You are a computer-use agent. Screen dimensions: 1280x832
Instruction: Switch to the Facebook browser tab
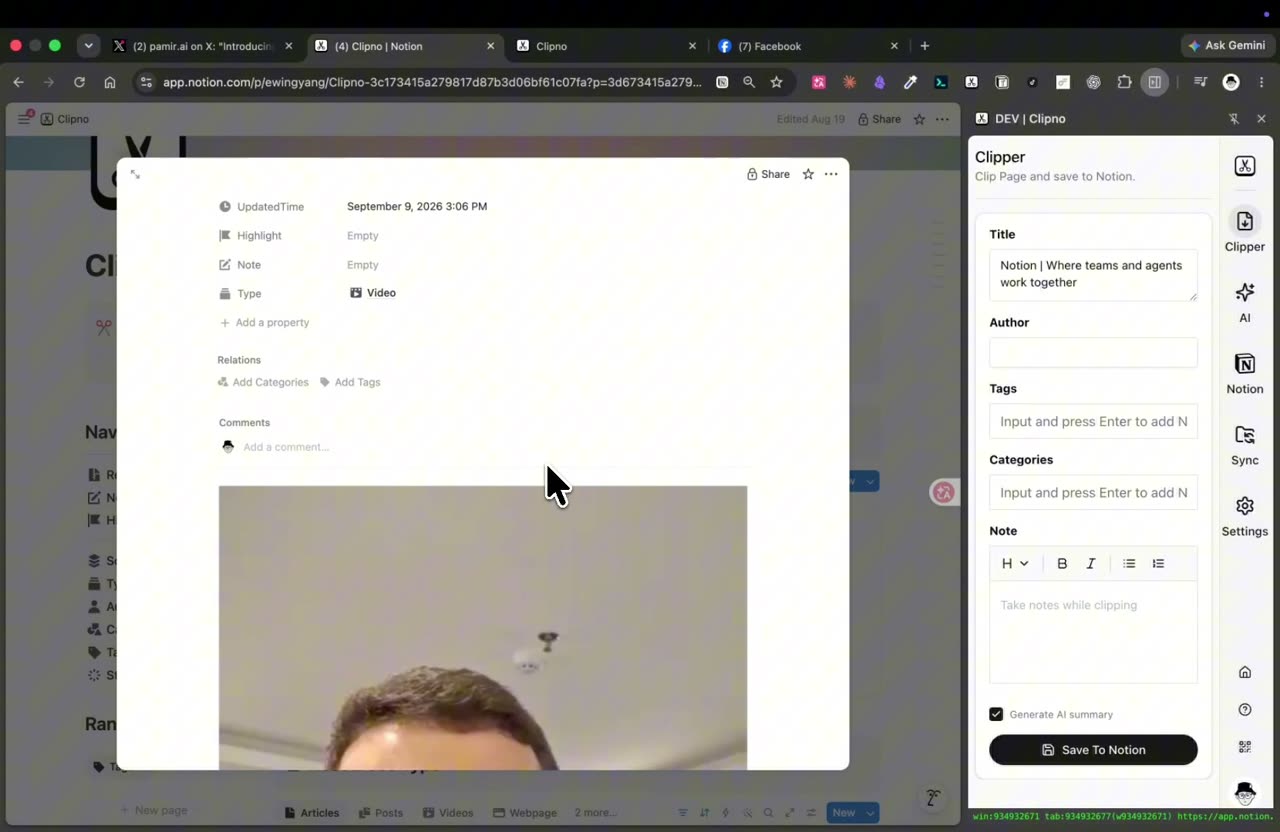pyautogui.click(x=808, y=46)
